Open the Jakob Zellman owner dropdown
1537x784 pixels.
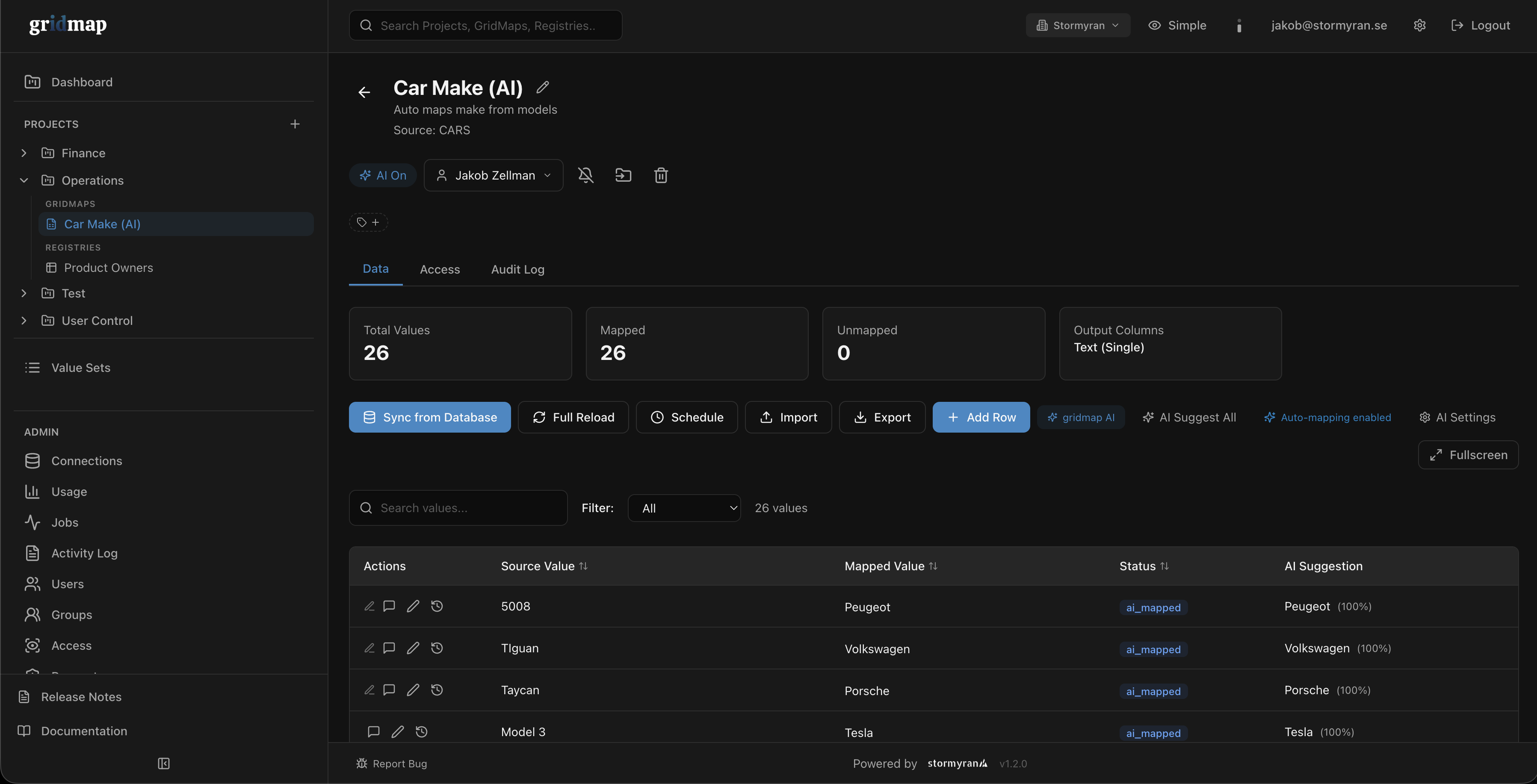(x=494, y=175)
